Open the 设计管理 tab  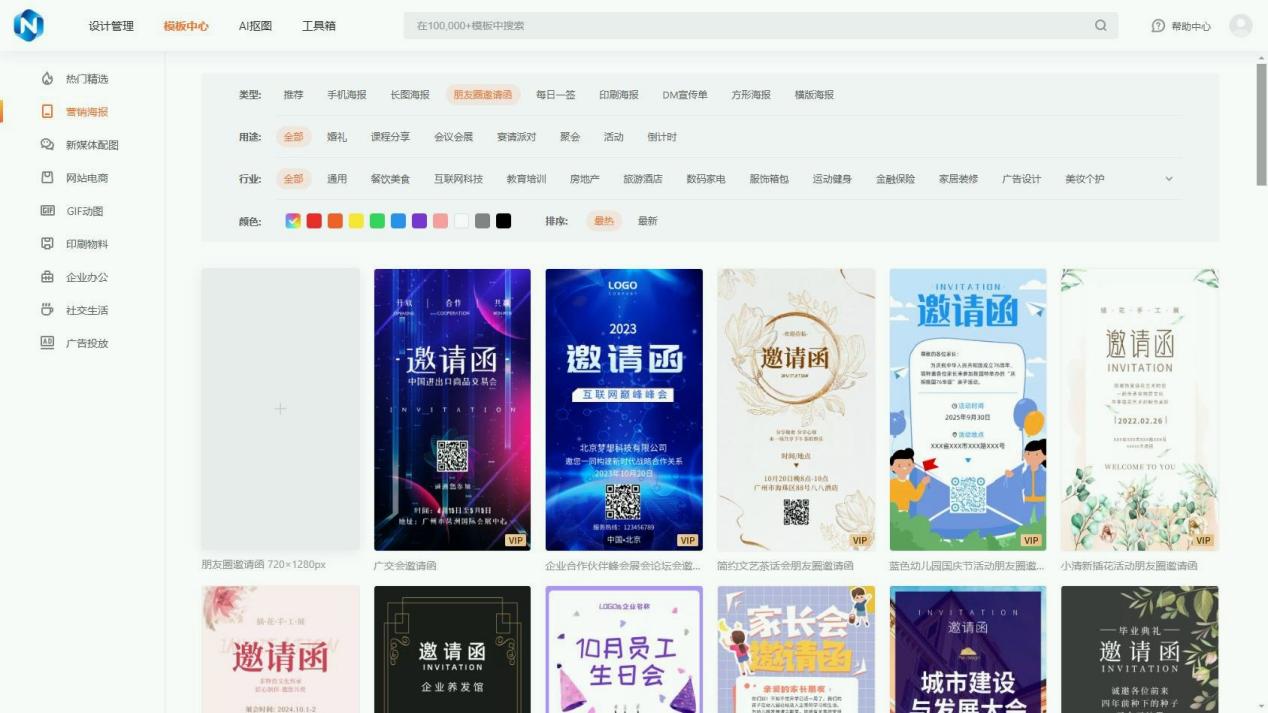[111, 26]
